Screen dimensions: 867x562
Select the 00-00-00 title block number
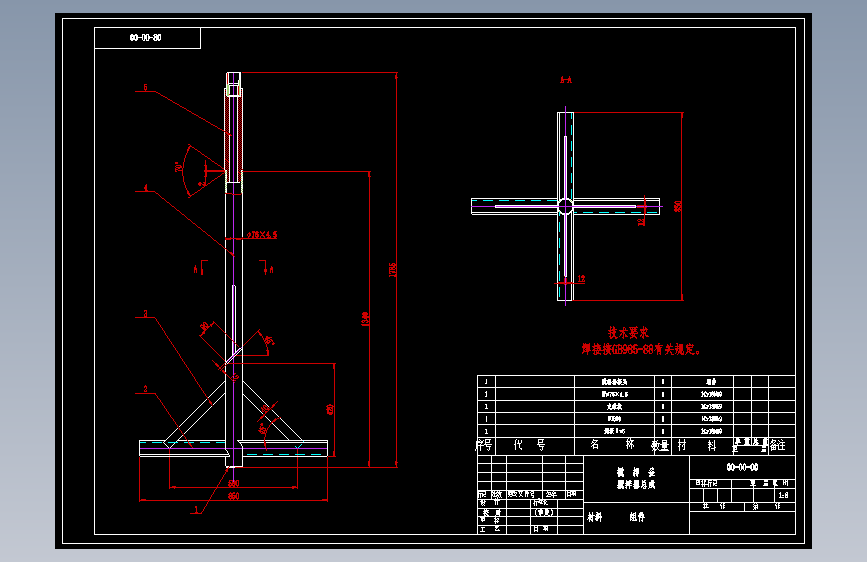(x=742, y=467)
